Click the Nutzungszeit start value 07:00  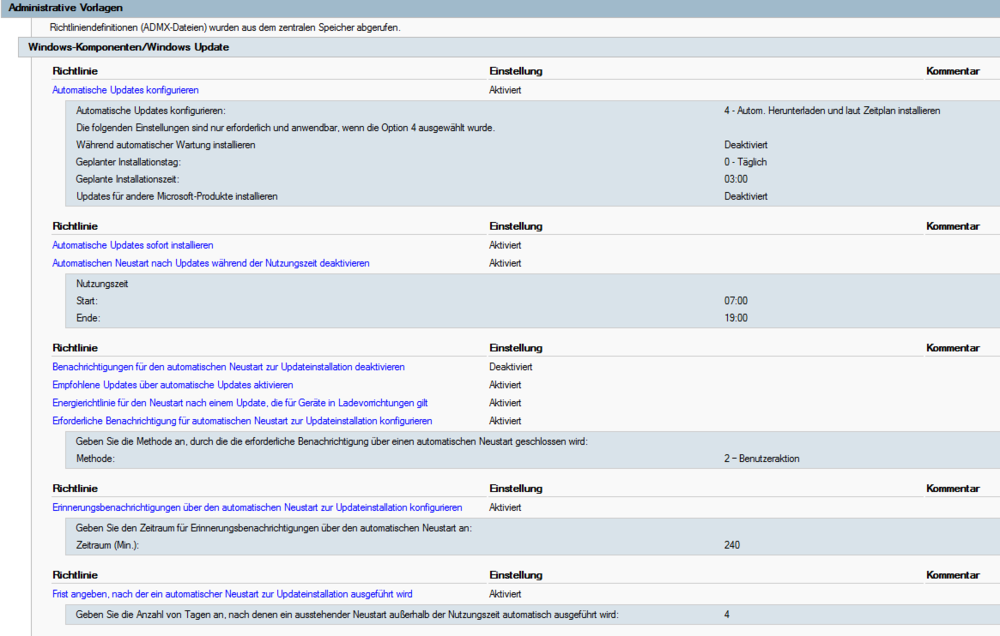[736, 301]
